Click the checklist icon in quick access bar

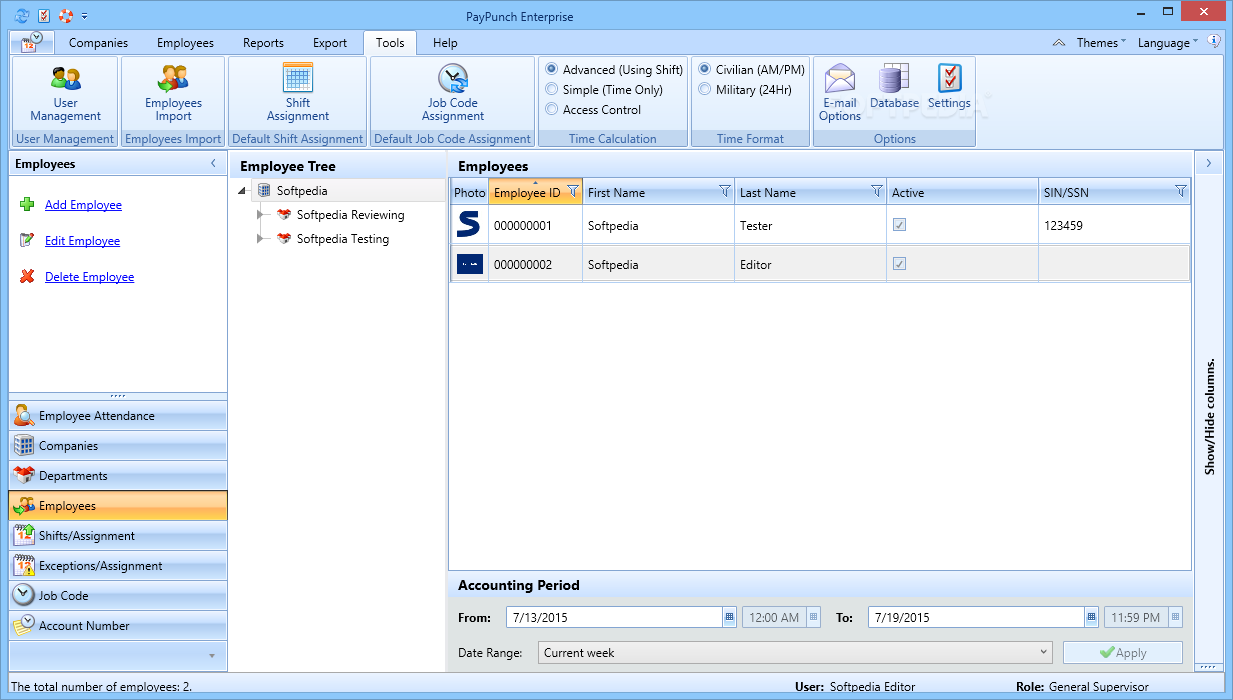pos(43,15)
